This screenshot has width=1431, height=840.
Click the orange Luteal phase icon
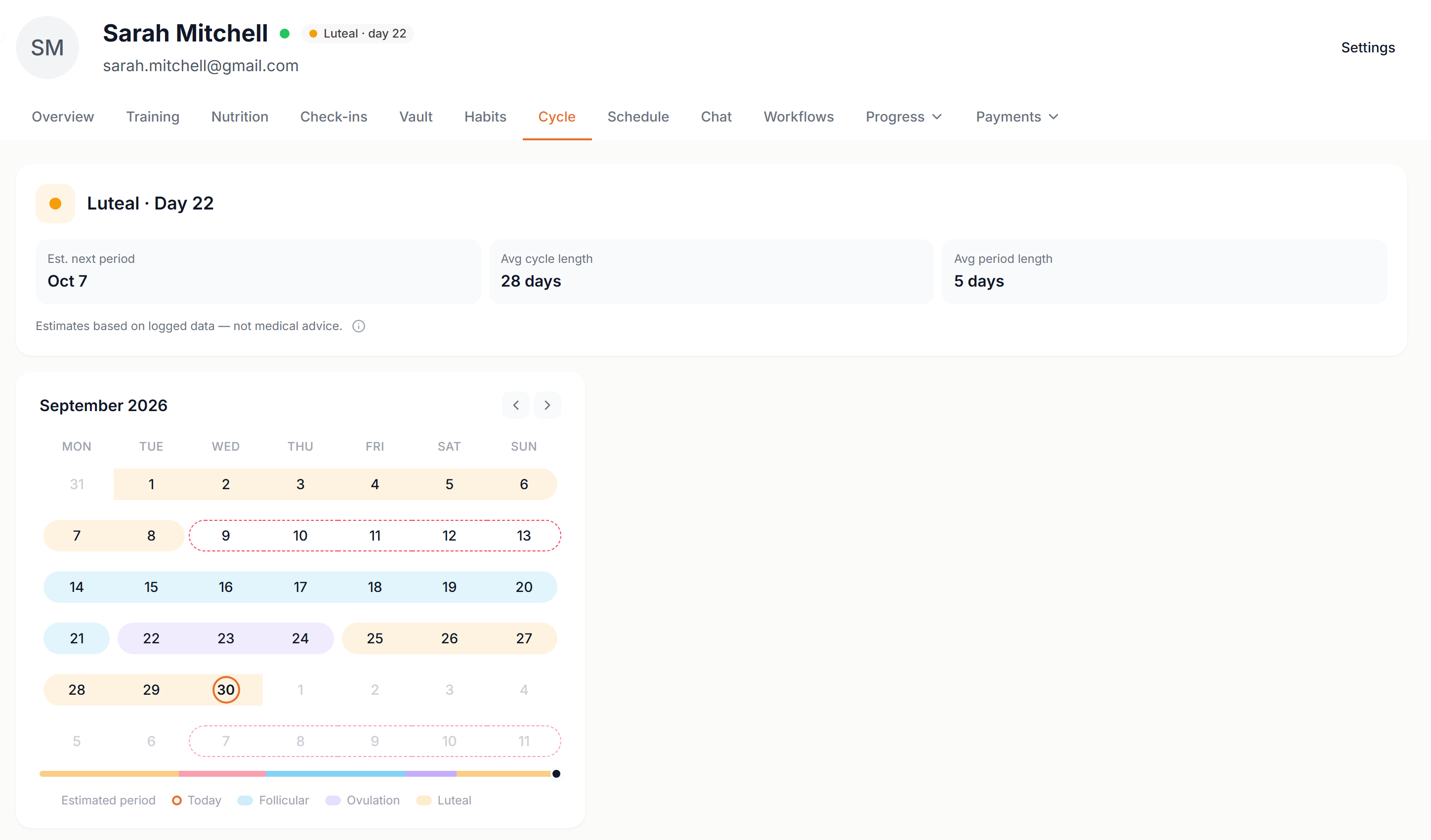[x=55, y=203]
